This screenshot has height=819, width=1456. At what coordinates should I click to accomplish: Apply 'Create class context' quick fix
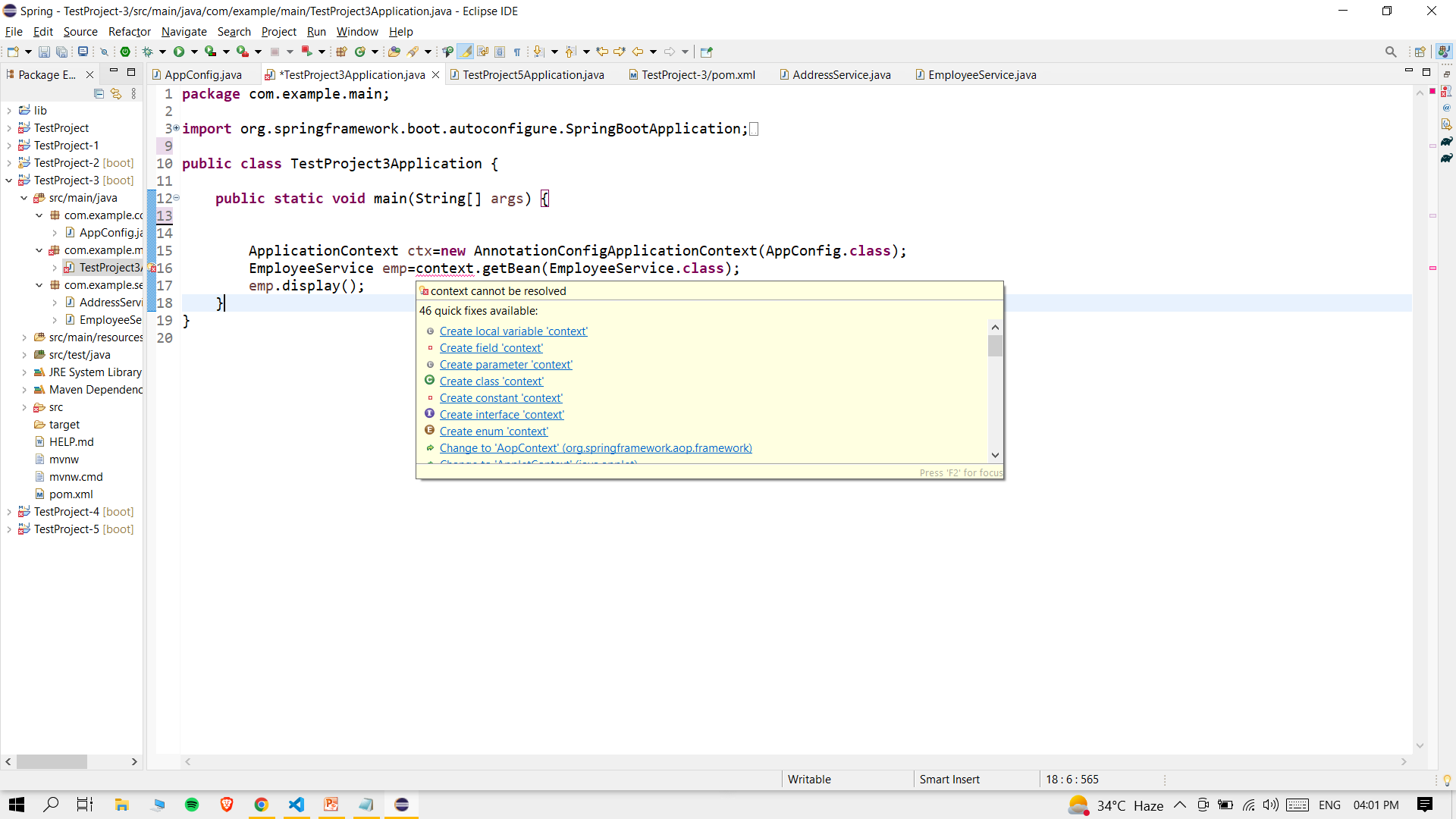tap(491, 381)
